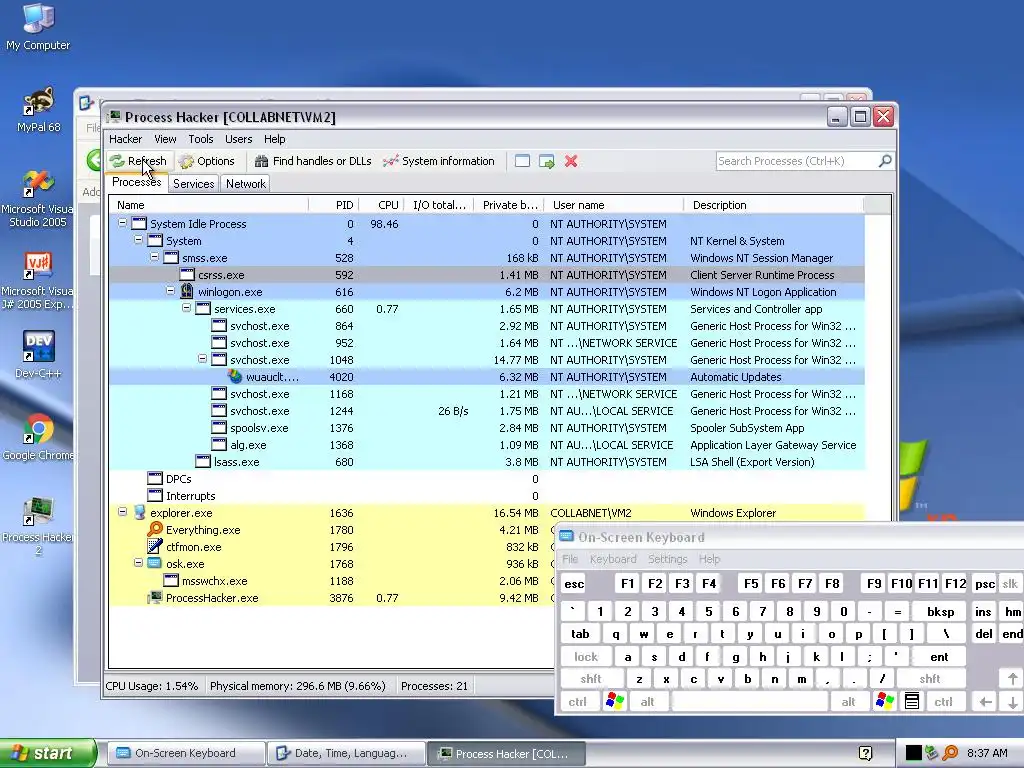This screenshot has width=1024, height=768.
Task: Select the winlogon.exe process icon
Action: point(187,291)
